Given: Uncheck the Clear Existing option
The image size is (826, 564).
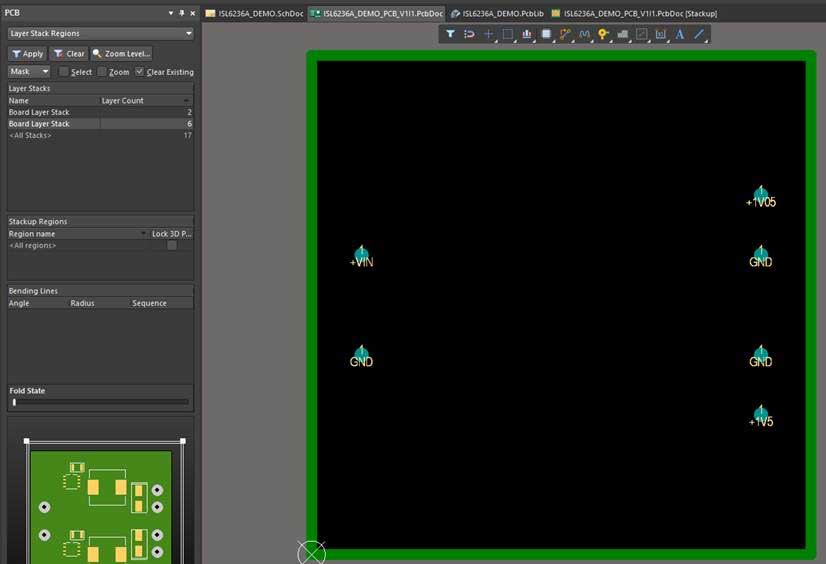Looking at the screenshot, I should point(139,72).
